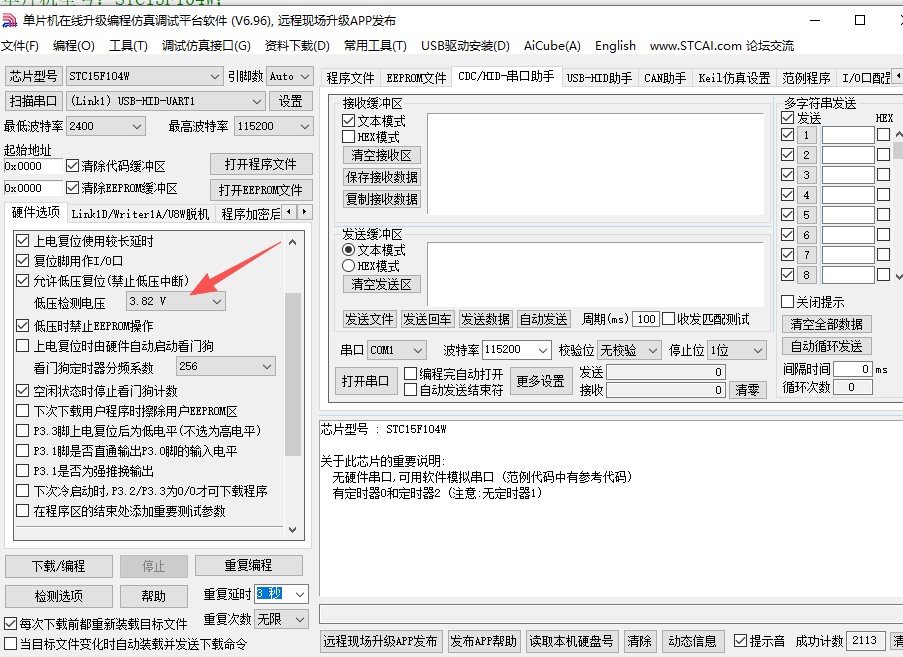903x657 pixels.
Task: Switch interface language via the English menu item
Action: [614, 45]
